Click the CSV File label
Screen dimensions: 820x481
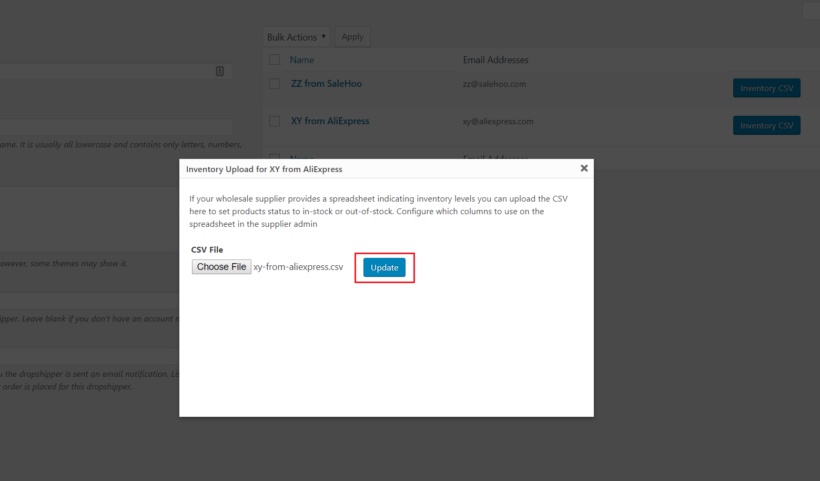click(207, 249)
